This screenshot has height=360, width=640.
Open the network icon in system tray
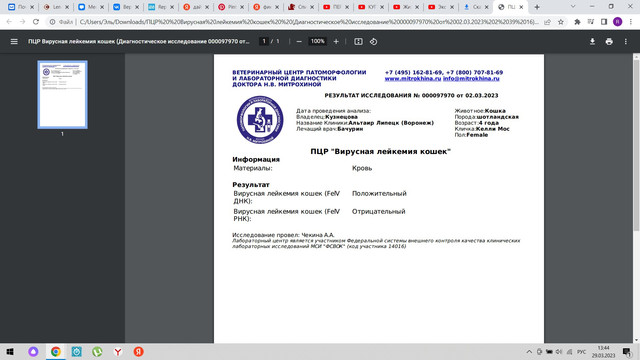pos(569,351)
